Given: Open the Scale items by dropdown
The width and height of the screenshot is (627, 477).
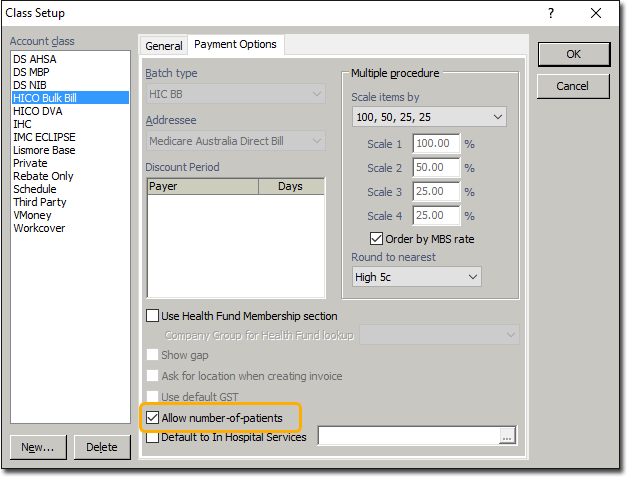Looking at the screenshot, I should pyautogui.click(x=429, y=118).
